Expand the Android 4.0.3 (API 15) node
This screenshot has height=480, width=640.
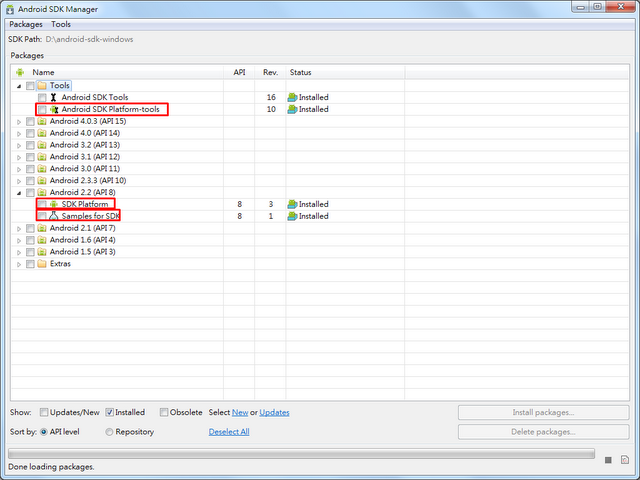pyautogui.click(x=19, y=122)
